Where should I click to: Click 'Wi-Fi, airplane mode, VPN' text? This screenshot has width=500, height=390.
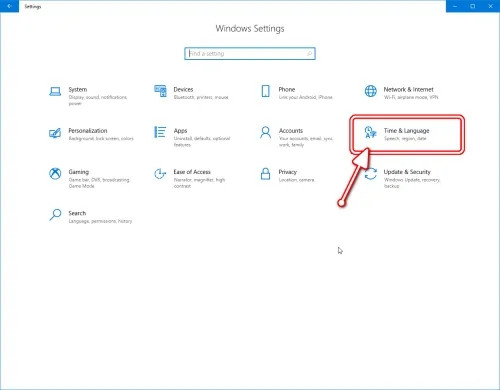coord(411,97)
